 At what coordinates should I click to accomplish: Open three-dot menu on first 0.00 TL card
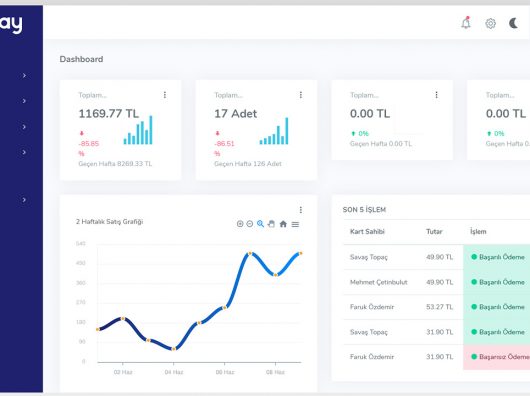tap(436, 95)
